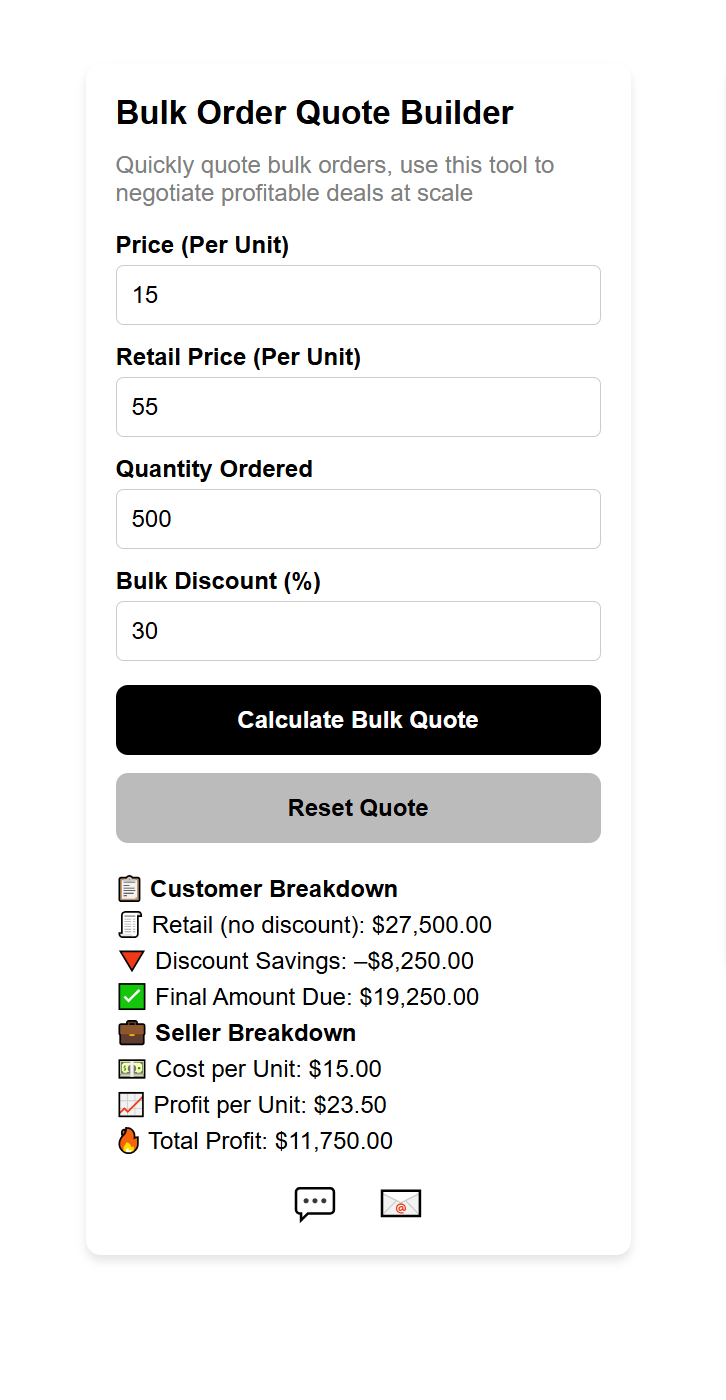Select the scroll icon beside Retail amount
This screenshot has height=1400, width=726.
point(131,924)
